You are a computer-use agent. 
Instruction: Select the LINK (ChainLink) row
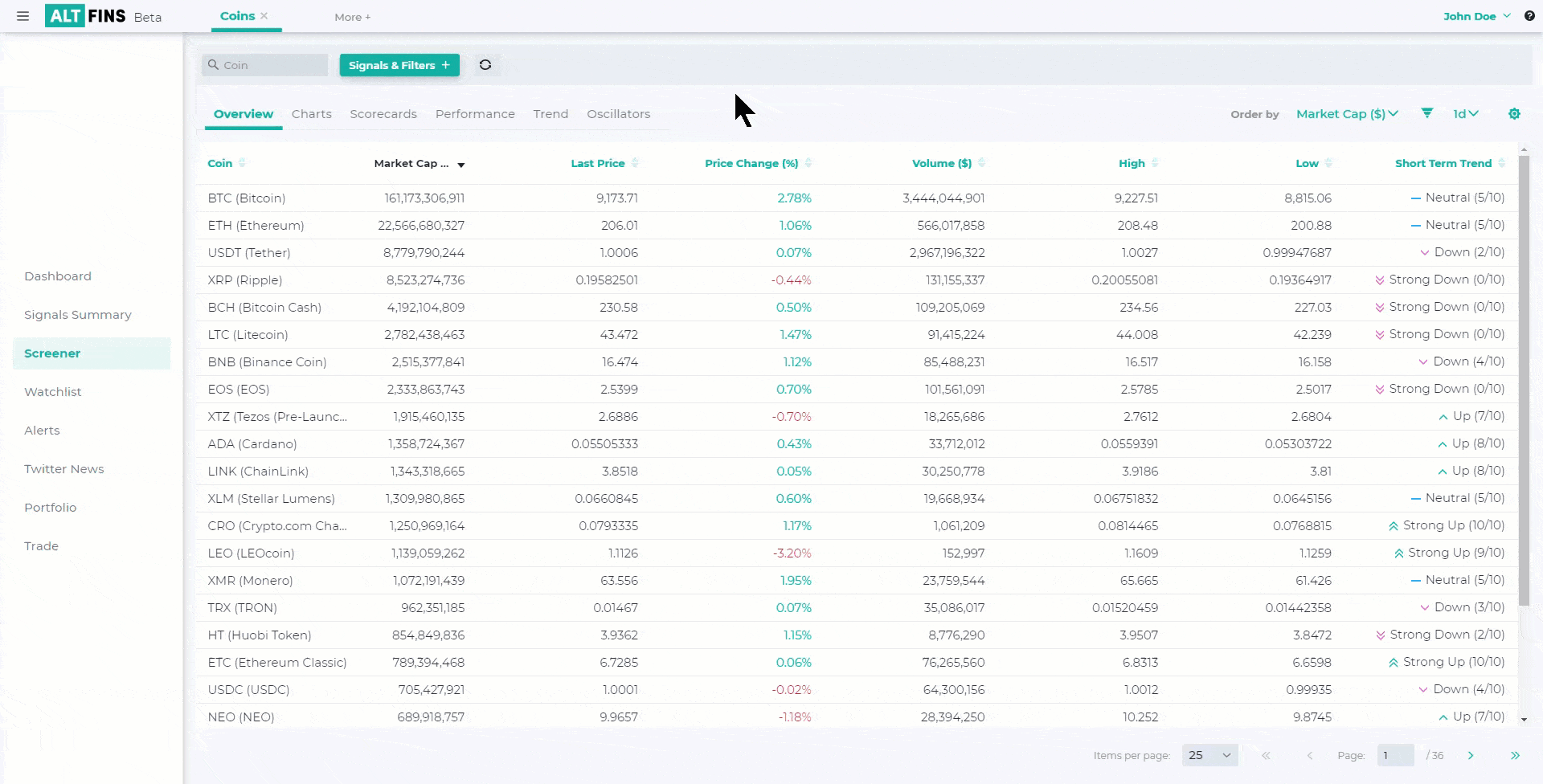[x=857, y=472]
